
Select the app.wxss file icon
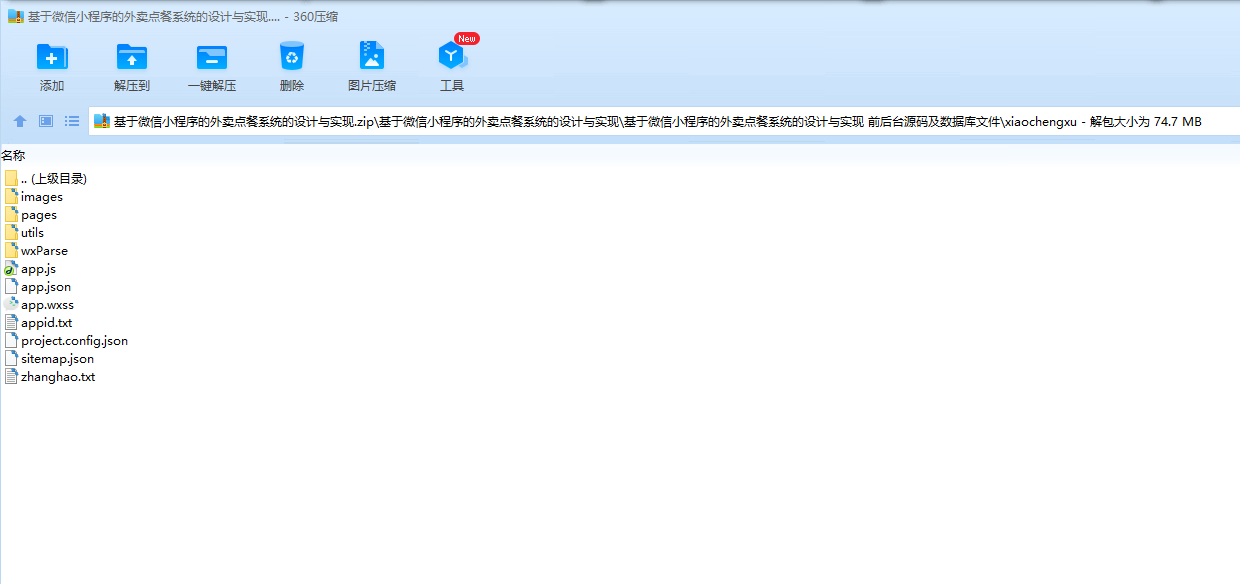pos(11,304)
